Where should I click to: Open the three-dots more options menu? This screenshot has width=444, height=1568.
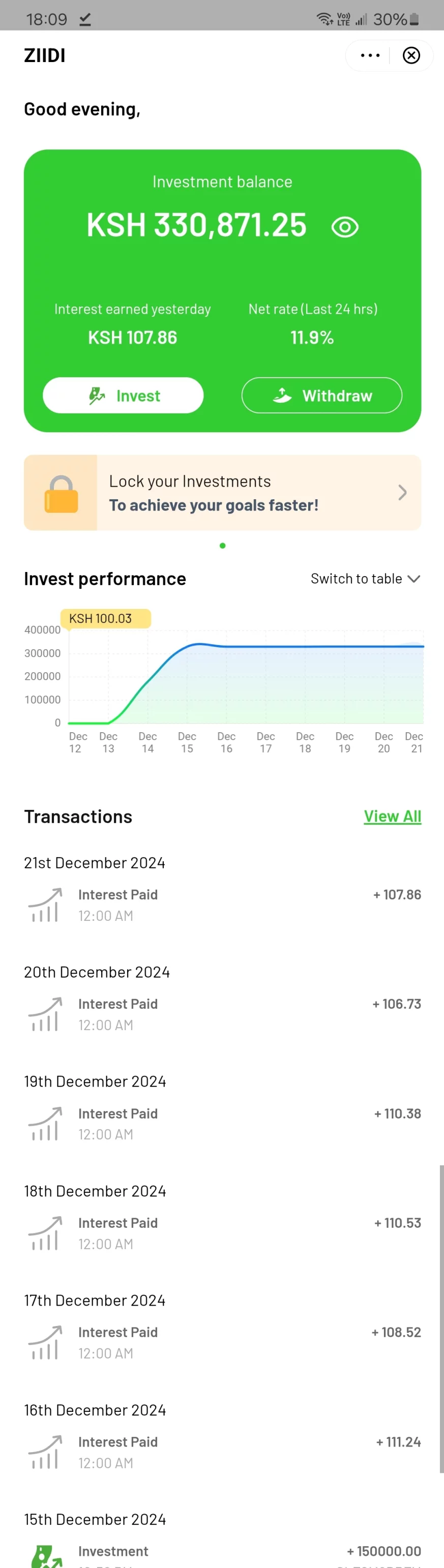tap(370, 55)
